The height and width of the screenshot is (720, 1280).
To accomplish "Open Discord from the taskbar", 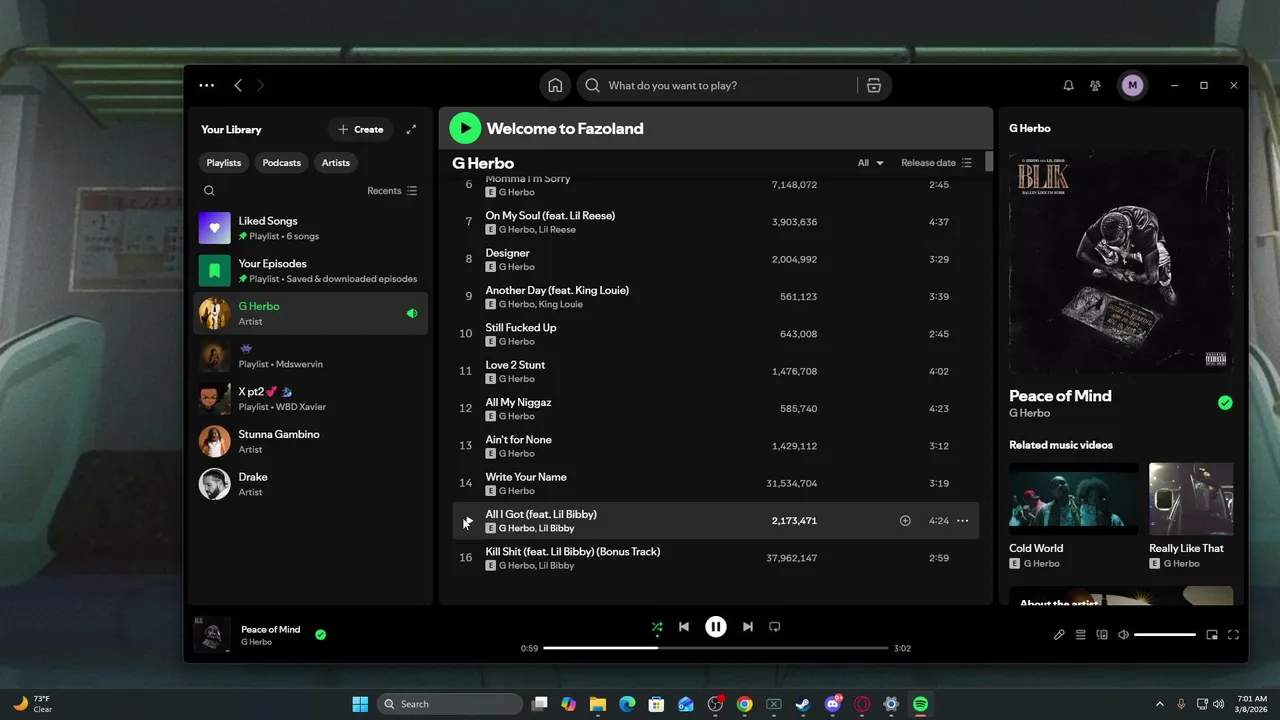I will click(x=832, y=704).
